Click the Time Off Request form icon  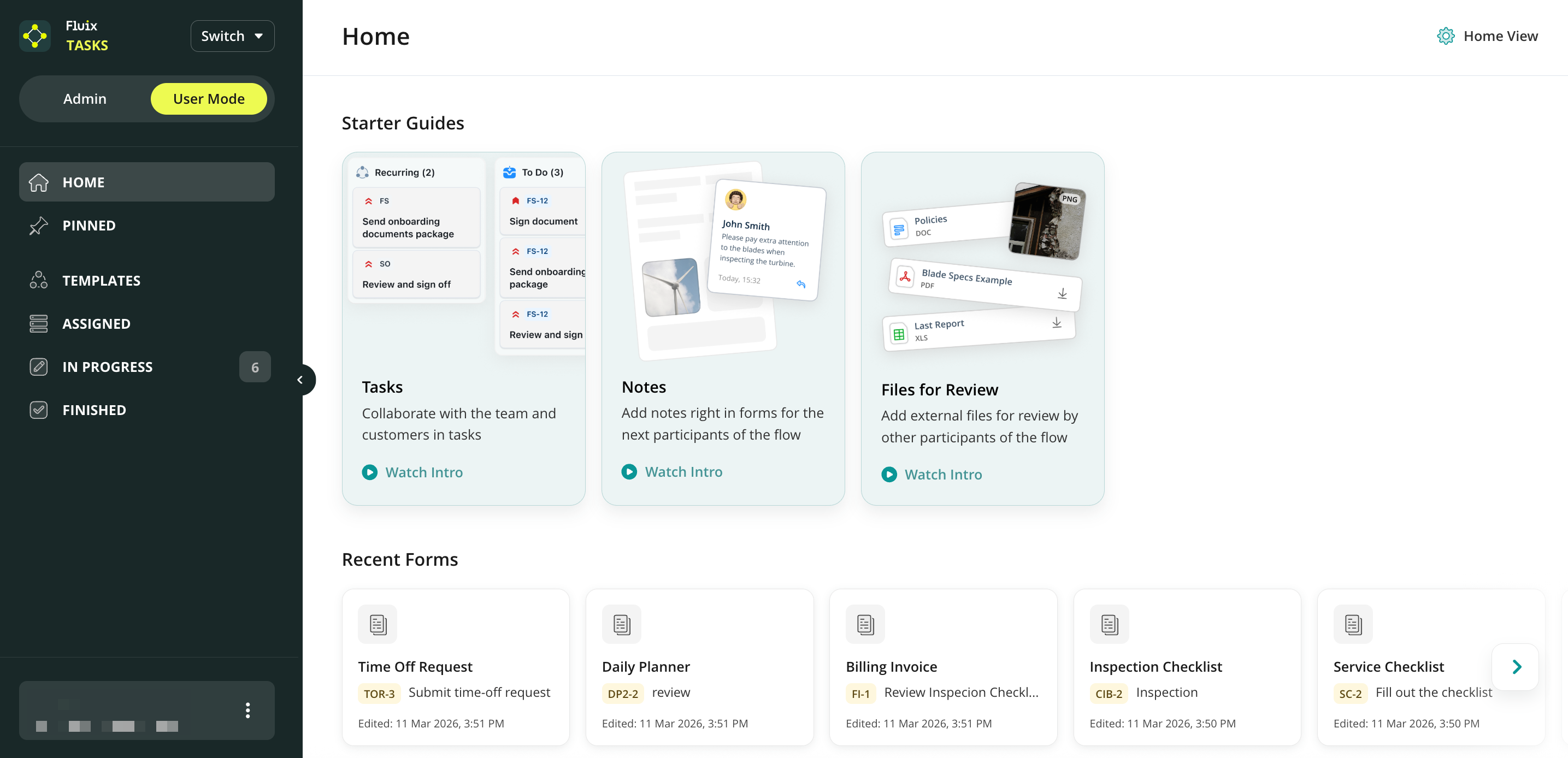[x=378, y=624]
